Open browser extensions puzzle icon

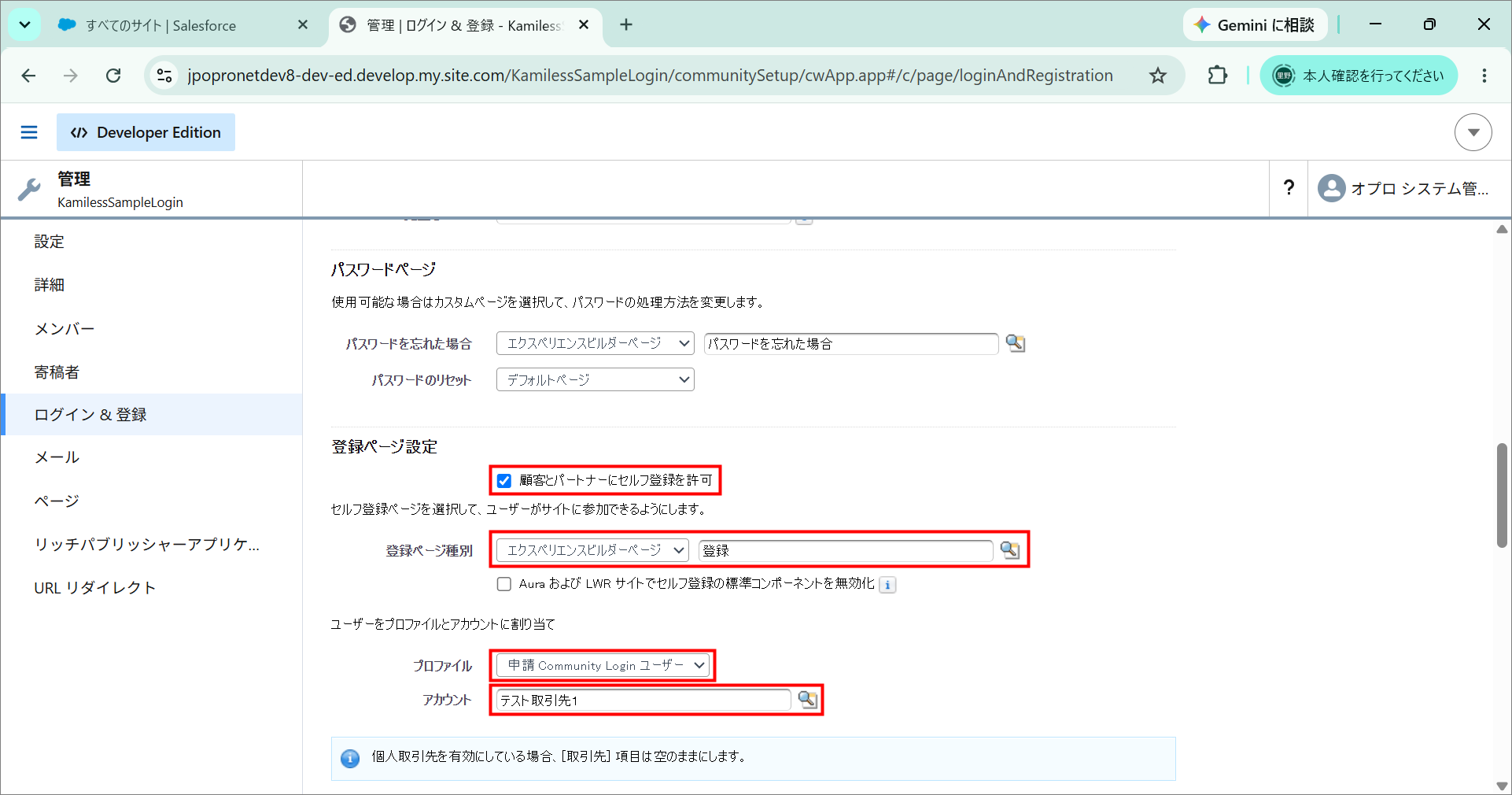[1217, 76]
